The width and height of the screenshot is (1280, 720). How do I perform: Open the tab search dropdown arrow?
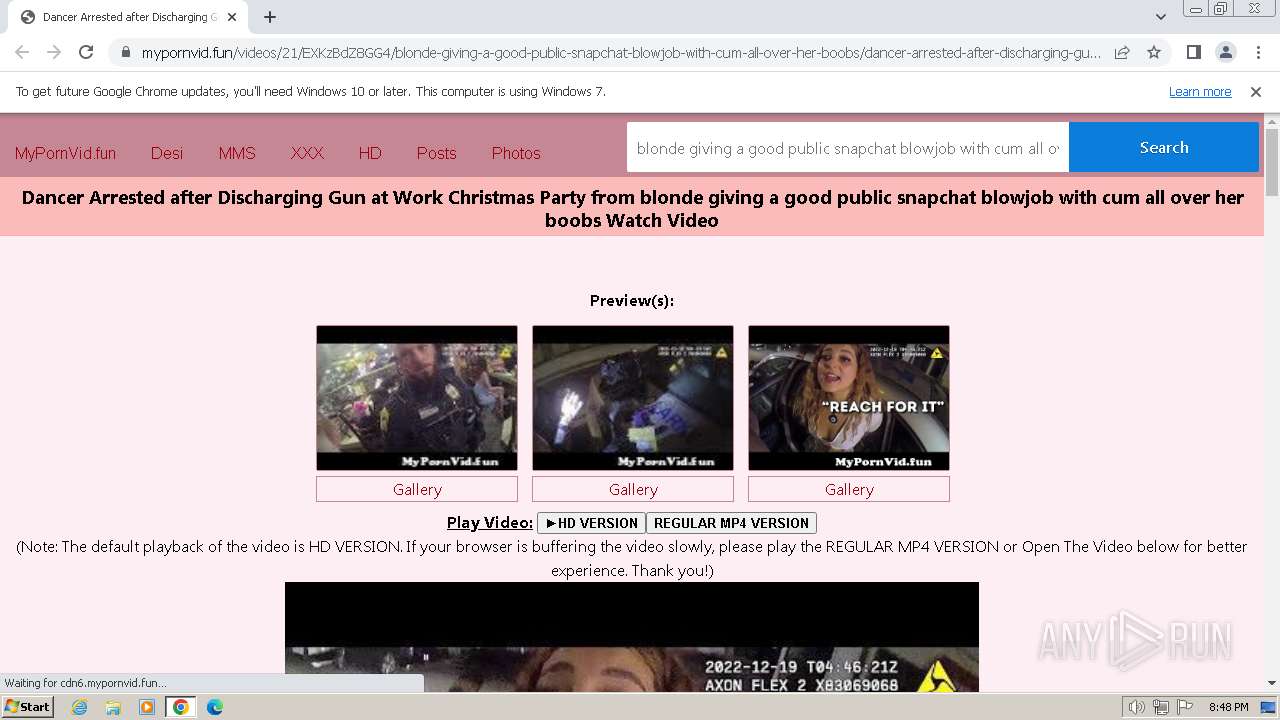coord(1160,17)
